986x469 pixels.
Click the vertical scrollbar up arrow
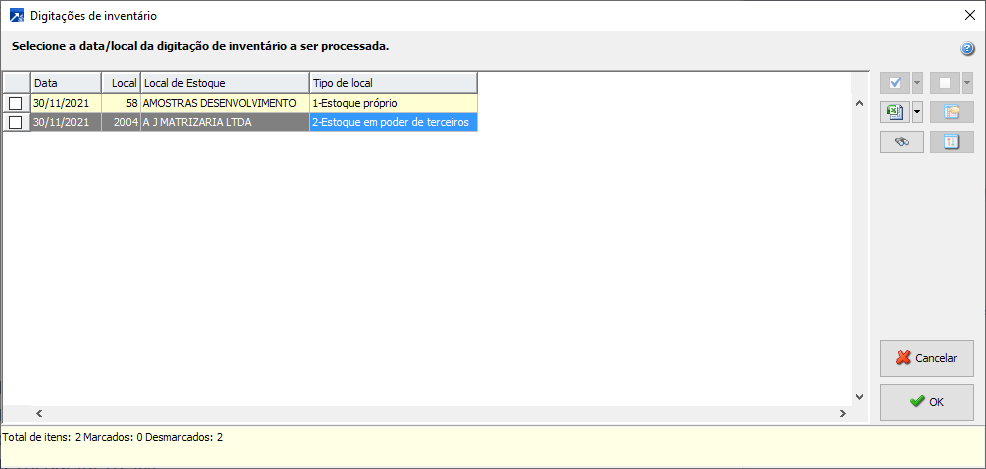tap(860, 102)
